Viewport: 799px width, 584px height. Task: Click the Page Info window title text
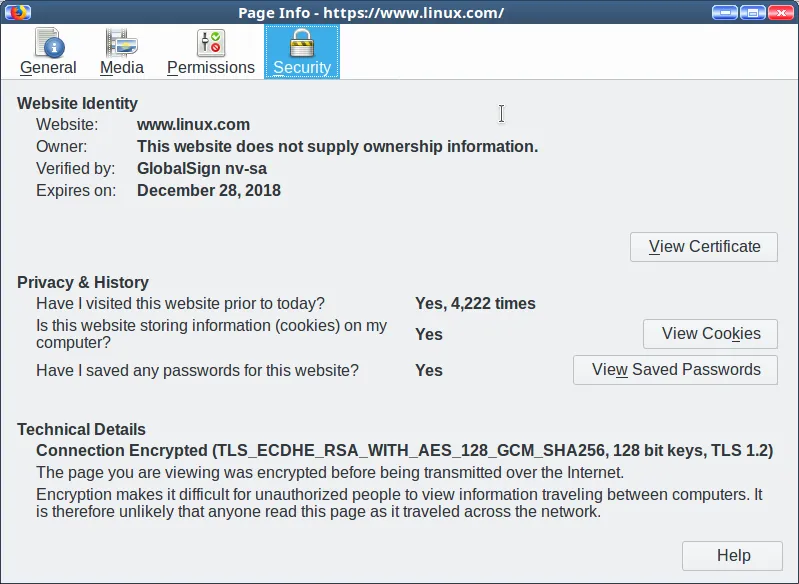pyautogui.click(x=370, y=13)
